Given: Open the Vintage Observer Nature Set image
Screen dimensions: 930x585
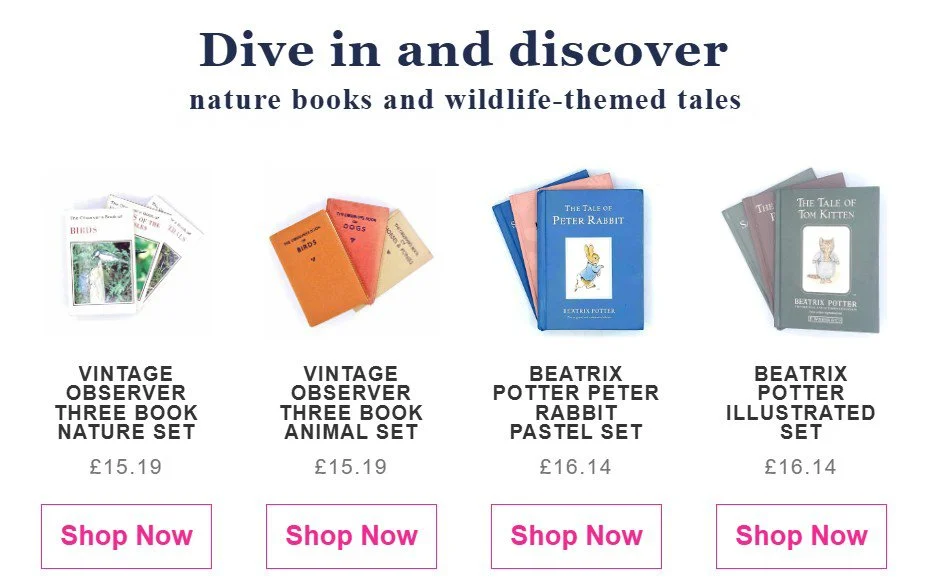Looking at the screenshot, I should coord(126,253).
